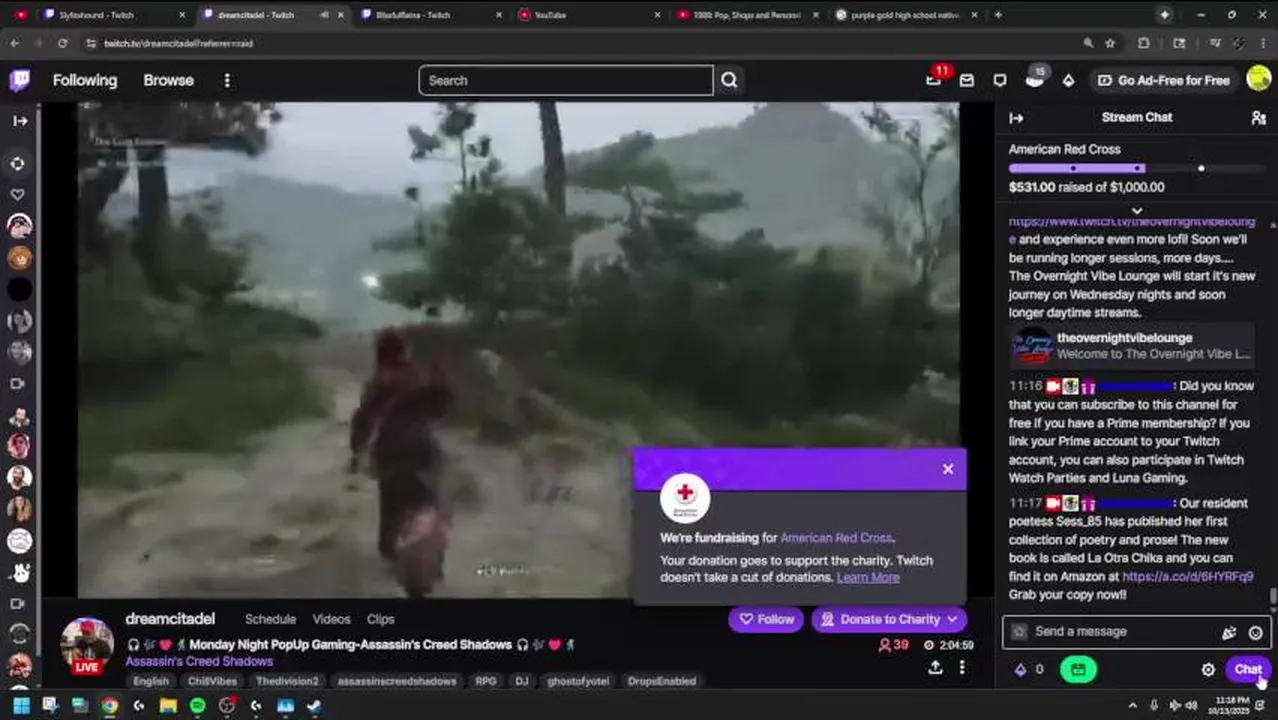Open the channel points balance icon
The width and height of the screenshot is (1278, 720).
tap(1029, 670)
